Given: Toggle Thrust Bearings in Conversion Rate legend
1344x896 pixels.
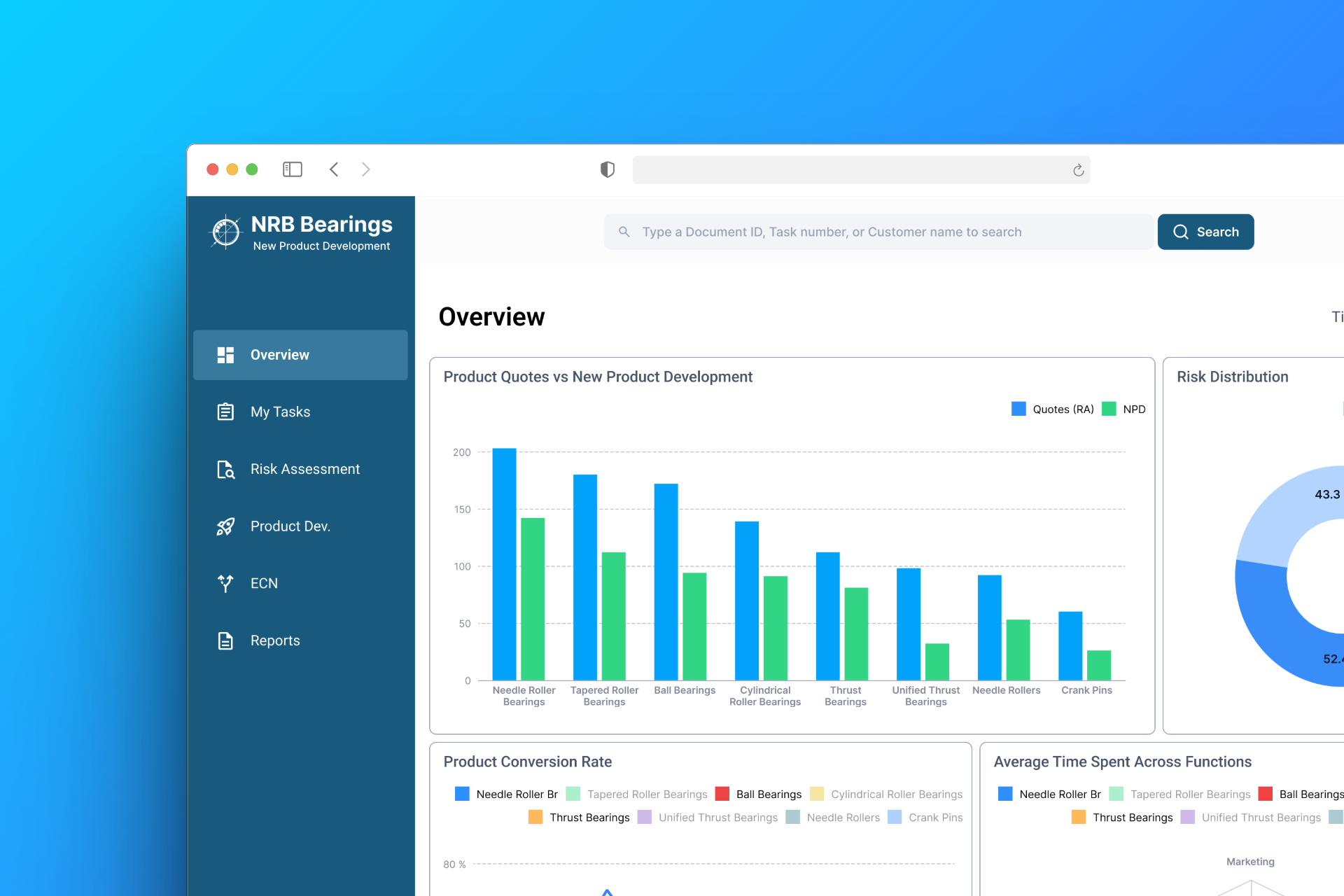Looking at the screenshot, I should coord(579,817).
